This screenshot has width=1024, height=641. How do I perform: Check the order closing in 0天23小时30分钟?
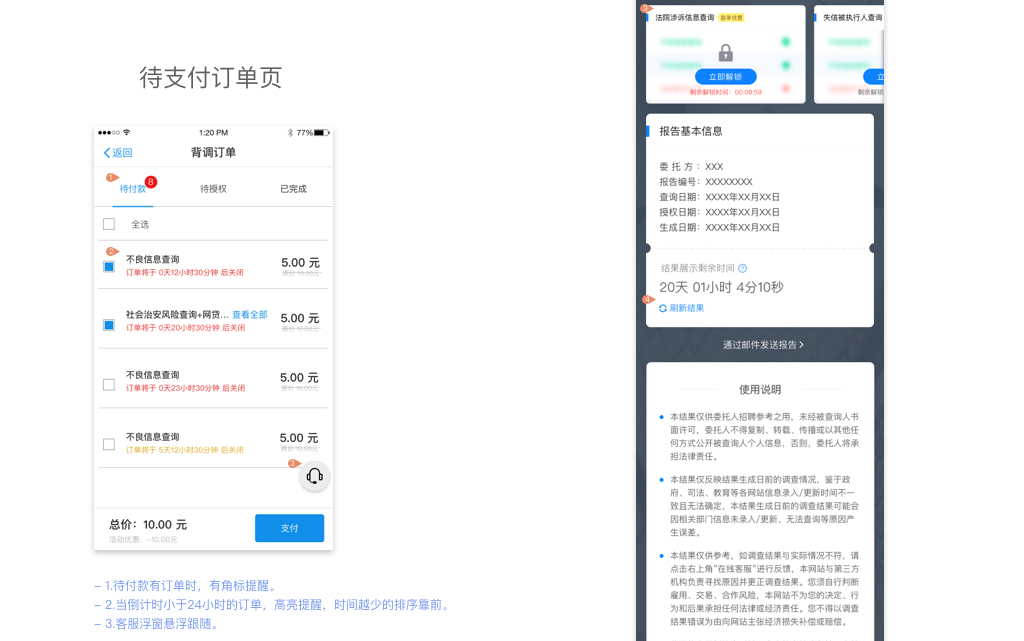click(x=109, y=384)
